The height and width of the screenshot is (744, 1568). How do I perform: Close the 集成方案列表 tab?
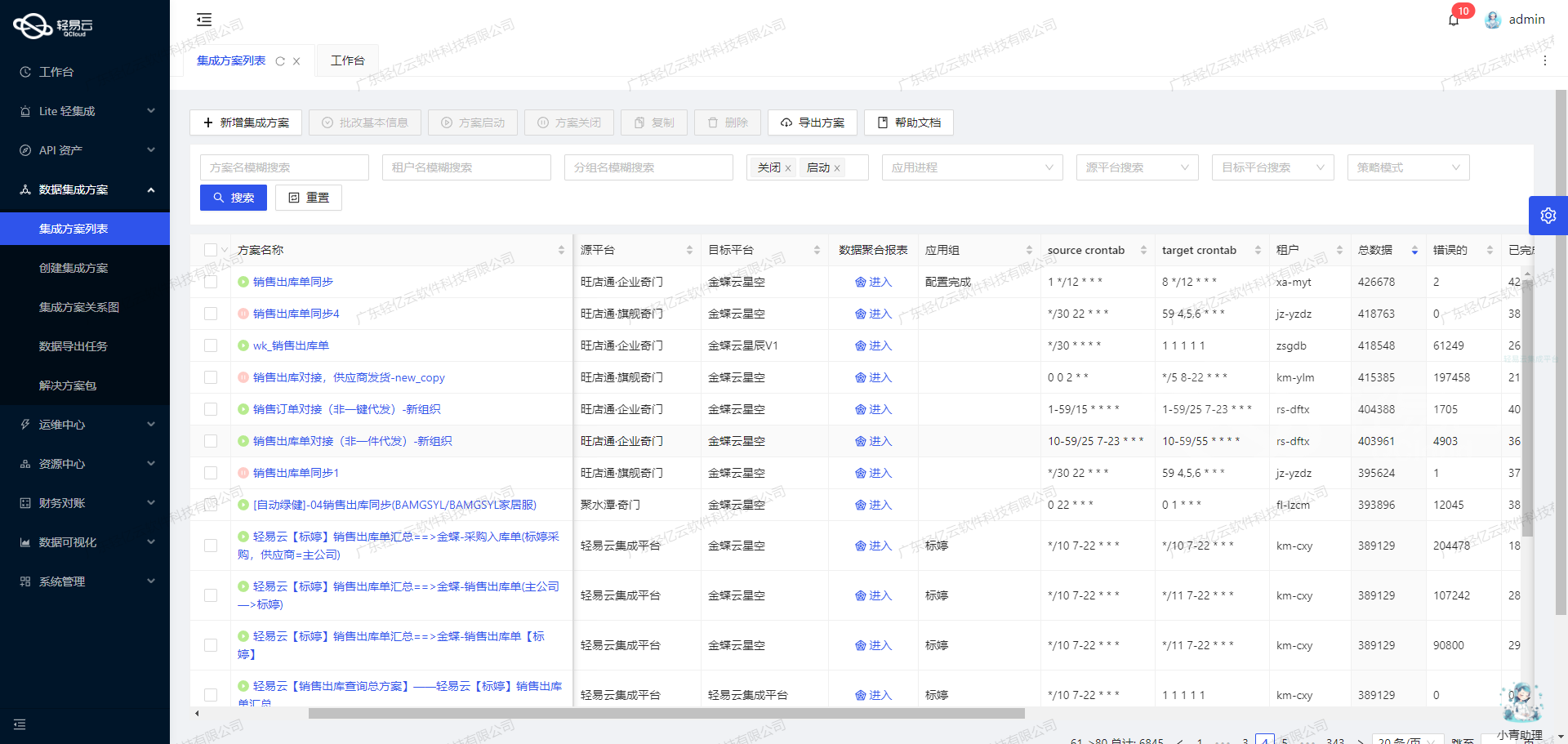click(296, 61)
